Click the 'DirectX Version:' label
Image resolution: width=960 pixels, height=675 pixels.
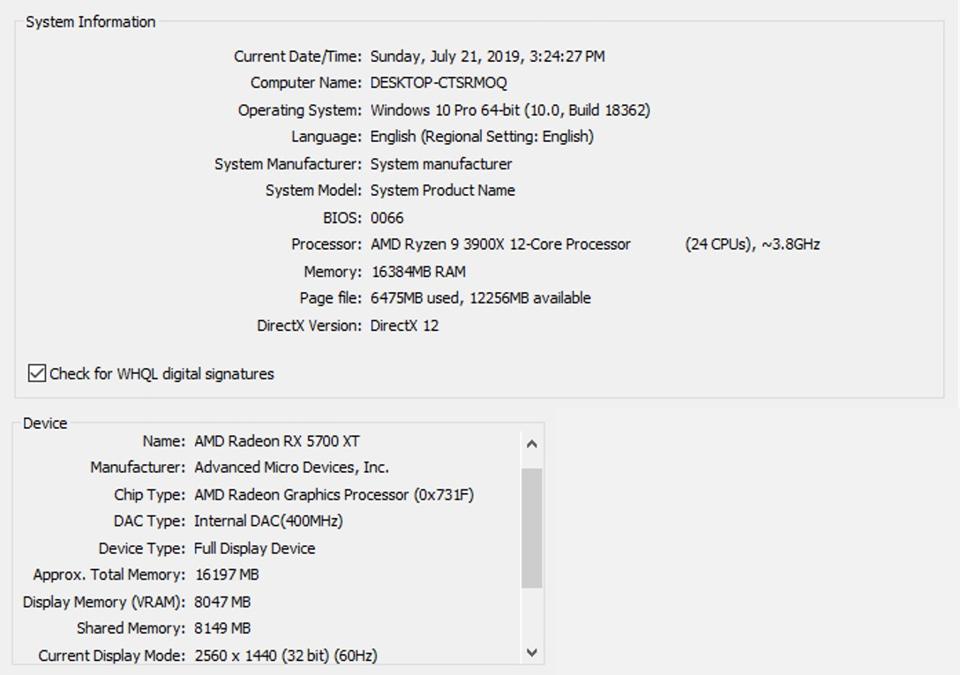[309, 325]
